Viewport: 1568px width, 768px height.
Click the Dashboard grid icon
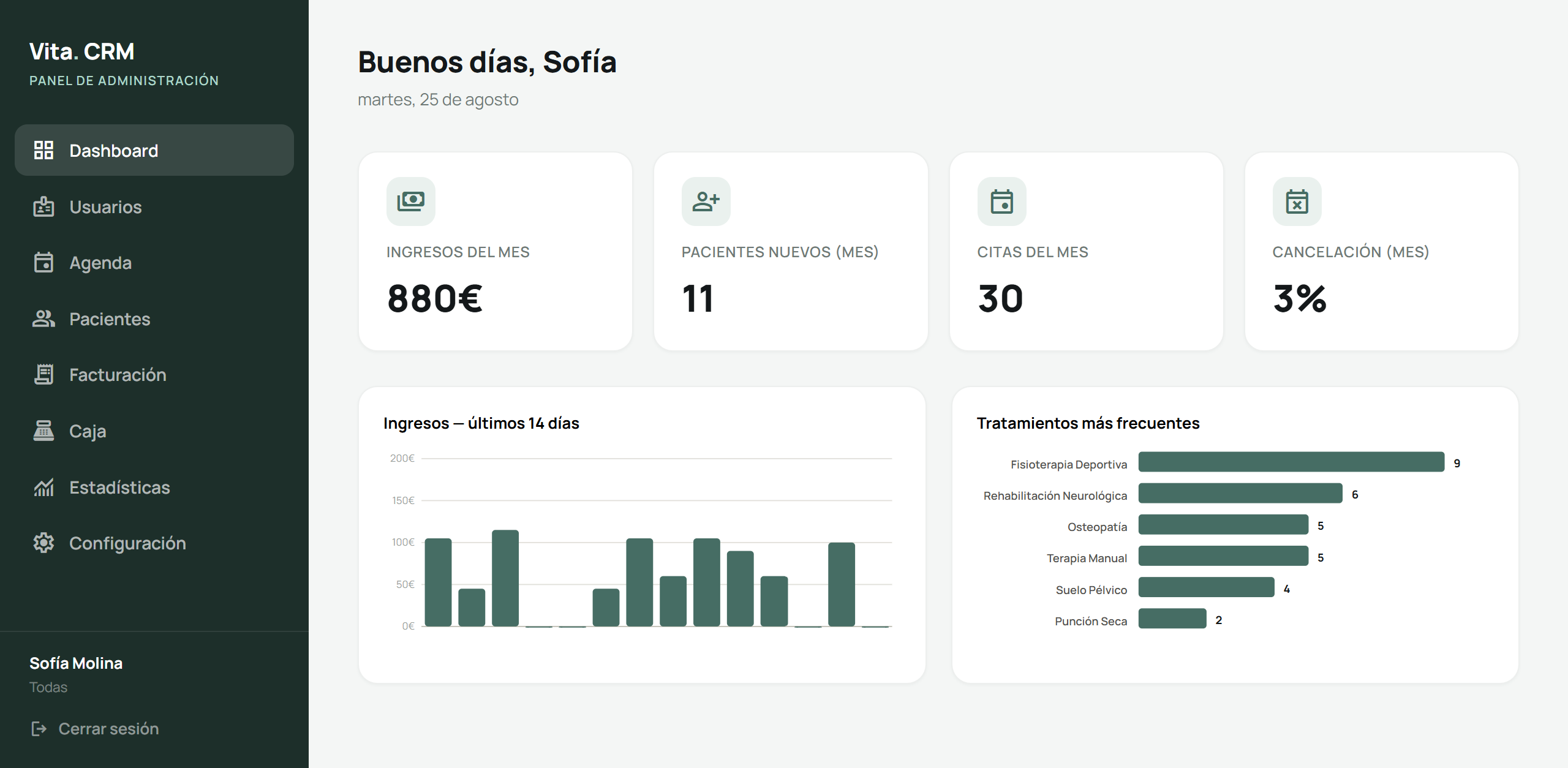click(x=43, y=150)
